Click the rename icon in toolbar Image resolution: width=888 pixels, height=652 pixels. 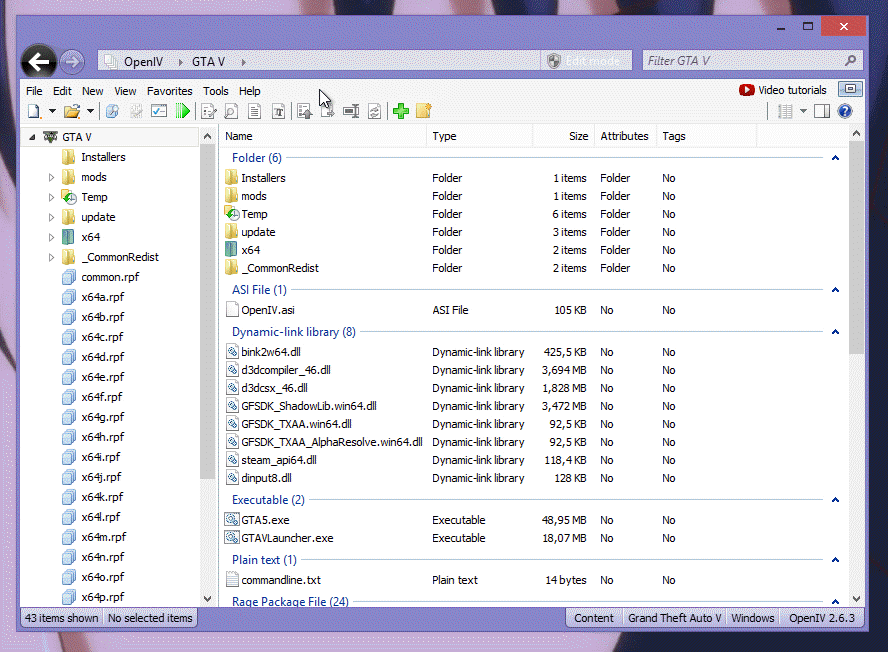click(x=351, y=111)
